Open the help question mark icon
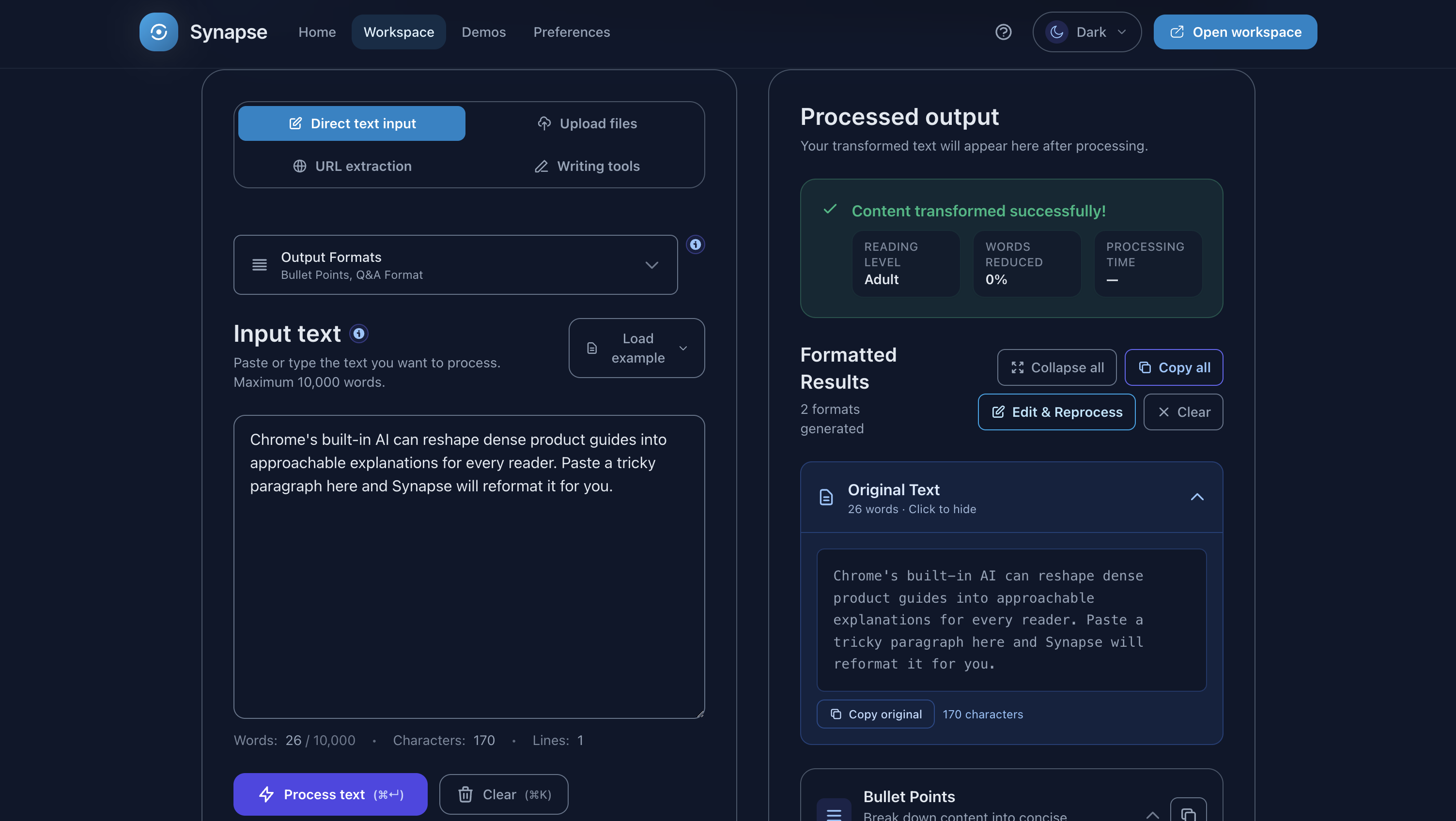This screenshot has width=1456, height=821. pyautogui.click(x=1003, y=32)
